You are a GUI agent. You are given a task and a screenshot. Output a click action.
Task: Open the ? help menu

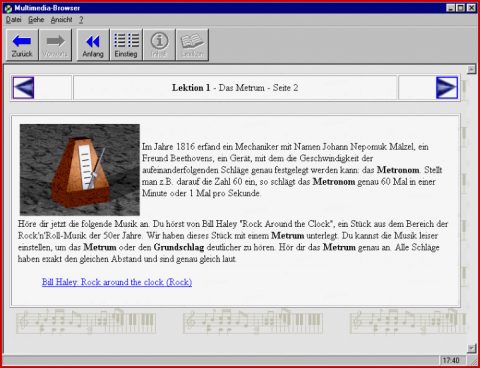[x=81, y=20]
